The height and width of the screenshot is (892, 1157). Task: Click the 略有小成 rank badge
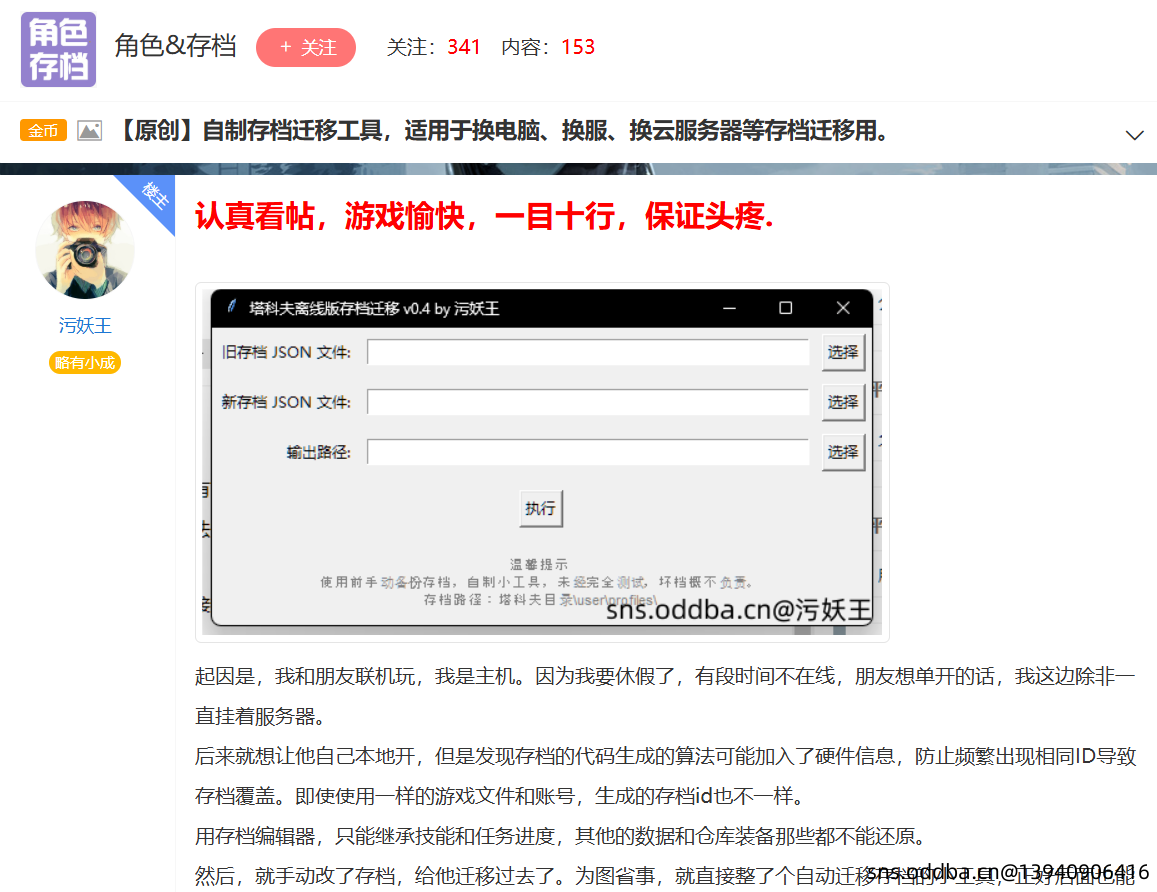85,363
